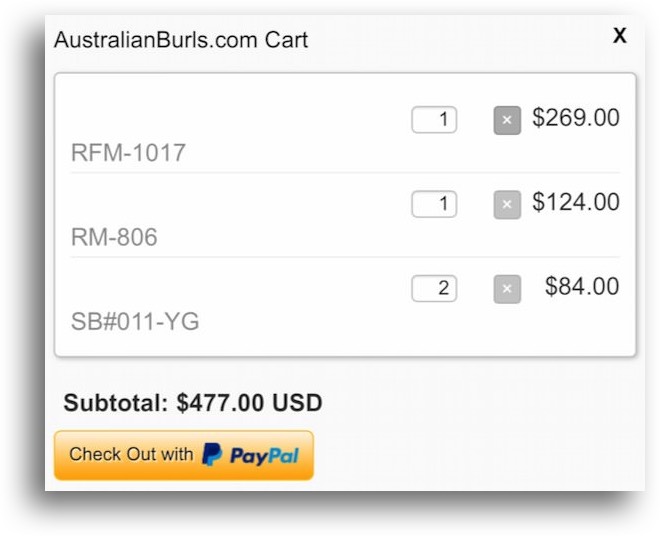Delete the SB#011-YG item
The height and width of the screenshot is (536, 660).
(x=507, y=289)
